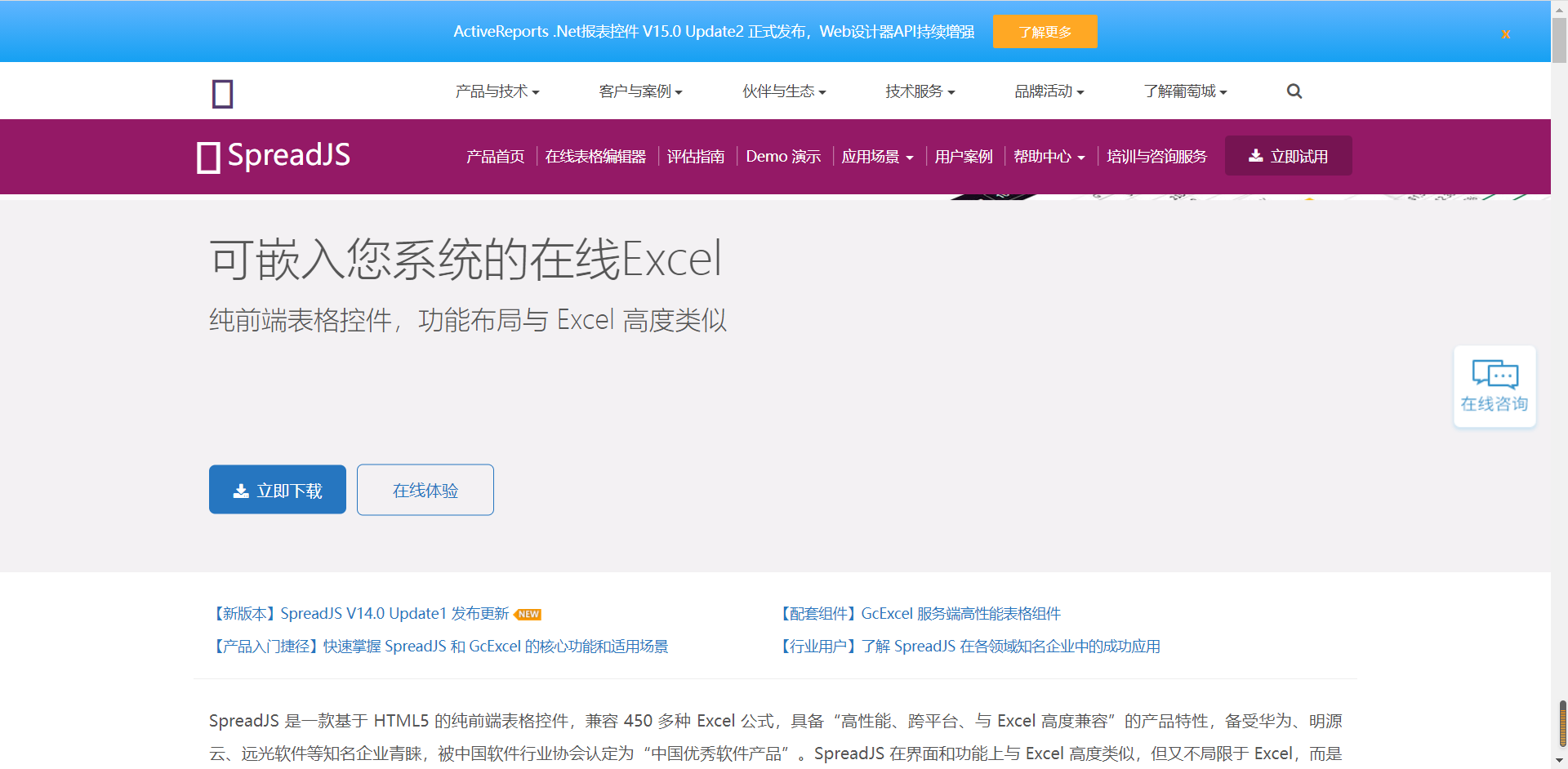Click the GcExcel 服务端高性能表格组件 link
The height and width of the screenshot is (769, 1568).
[x=920, y=613]
